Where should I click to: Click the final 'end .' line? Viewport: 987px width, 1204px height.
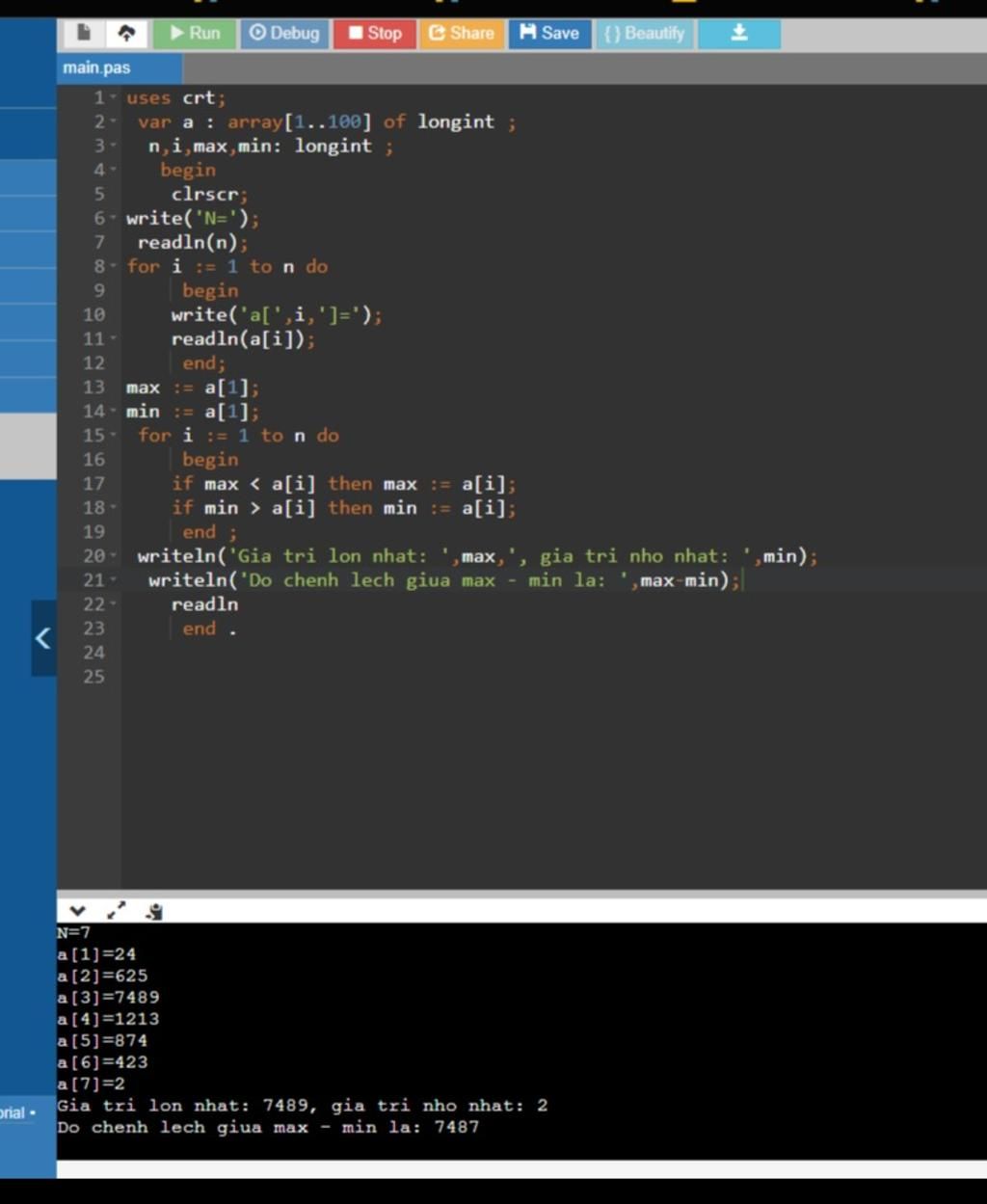coord(209,629)
